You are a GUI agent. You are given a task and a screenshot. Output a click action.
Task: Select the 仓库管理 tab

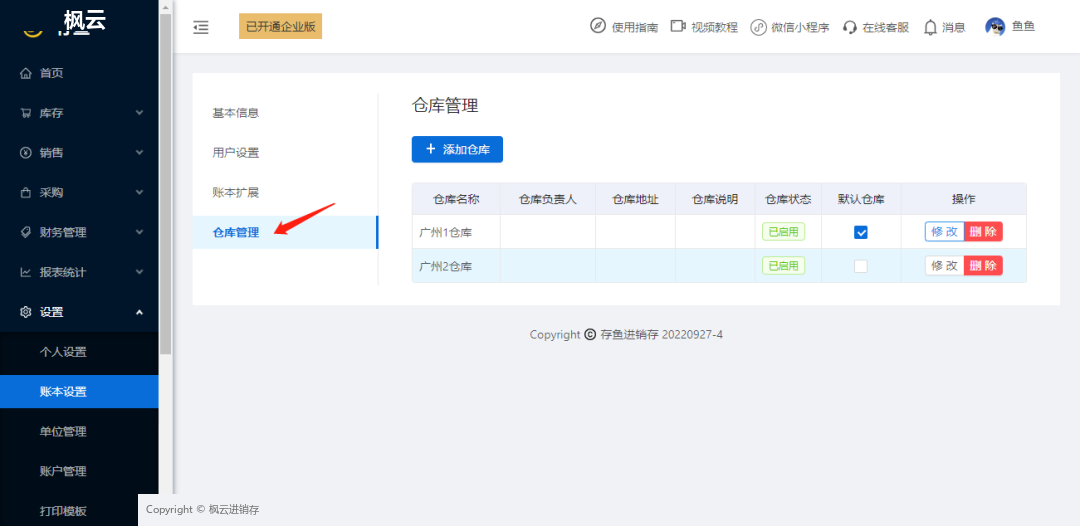(285, 232)
